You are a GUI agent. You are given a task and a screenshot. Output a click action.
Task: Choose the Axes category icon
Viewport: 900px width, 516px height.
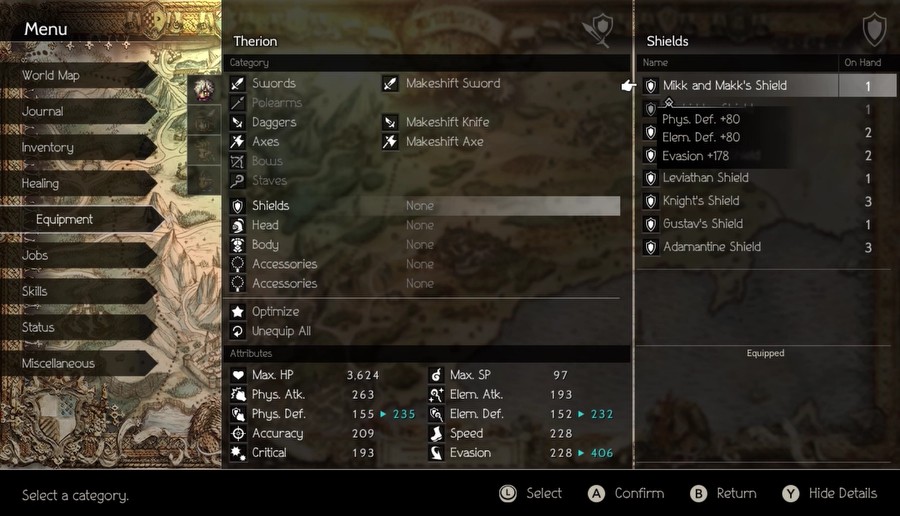pyautogui.click(x=238, y=142)
